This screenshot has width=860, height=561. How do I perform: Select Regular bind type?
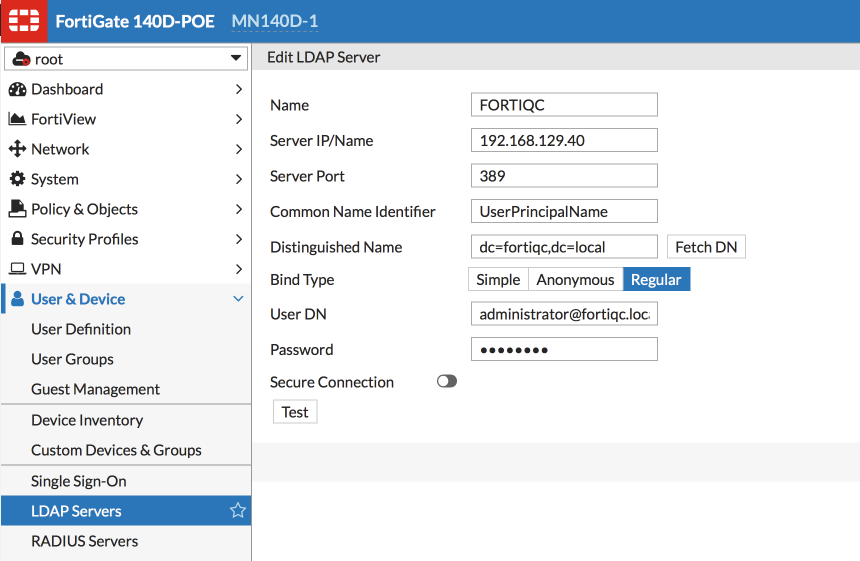click(656, 279)
